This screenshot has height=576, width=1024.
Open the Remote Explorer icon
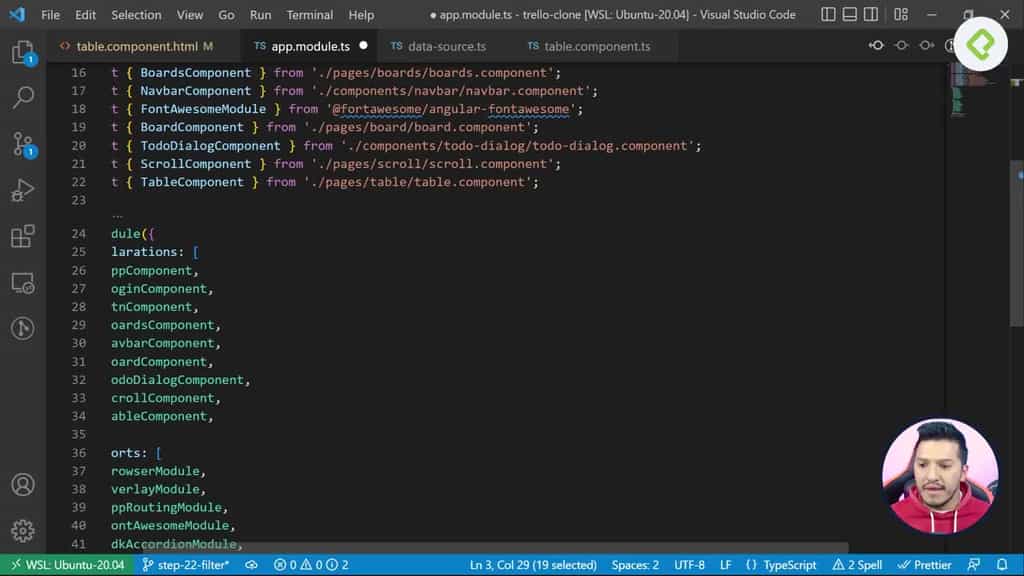pyautogui.click(x=22, y=283)
